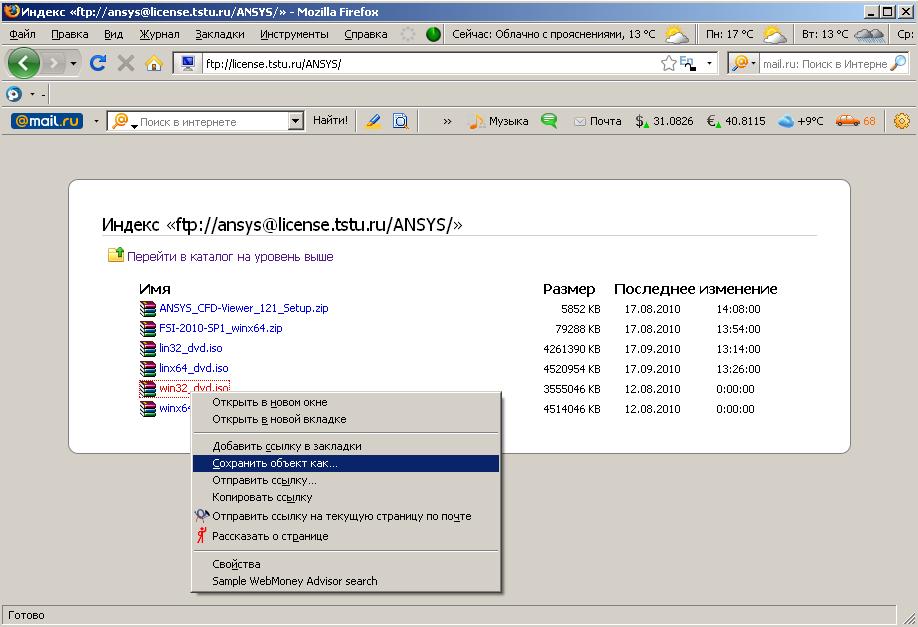Viewport: 918px width, 627px height.
Task: Click the page search icon next to the highlighter
Action: [400, 121]
